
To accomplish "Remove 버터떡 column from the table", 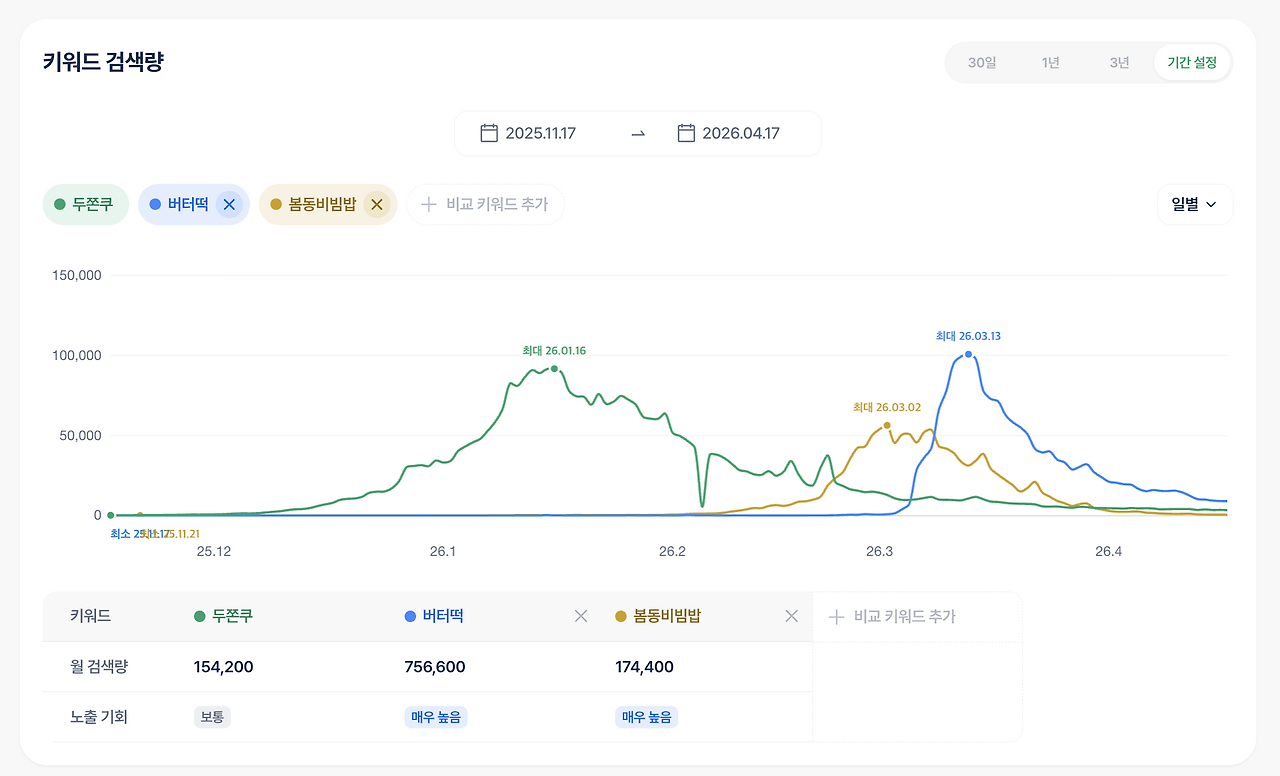I will [x=580, y=616].
